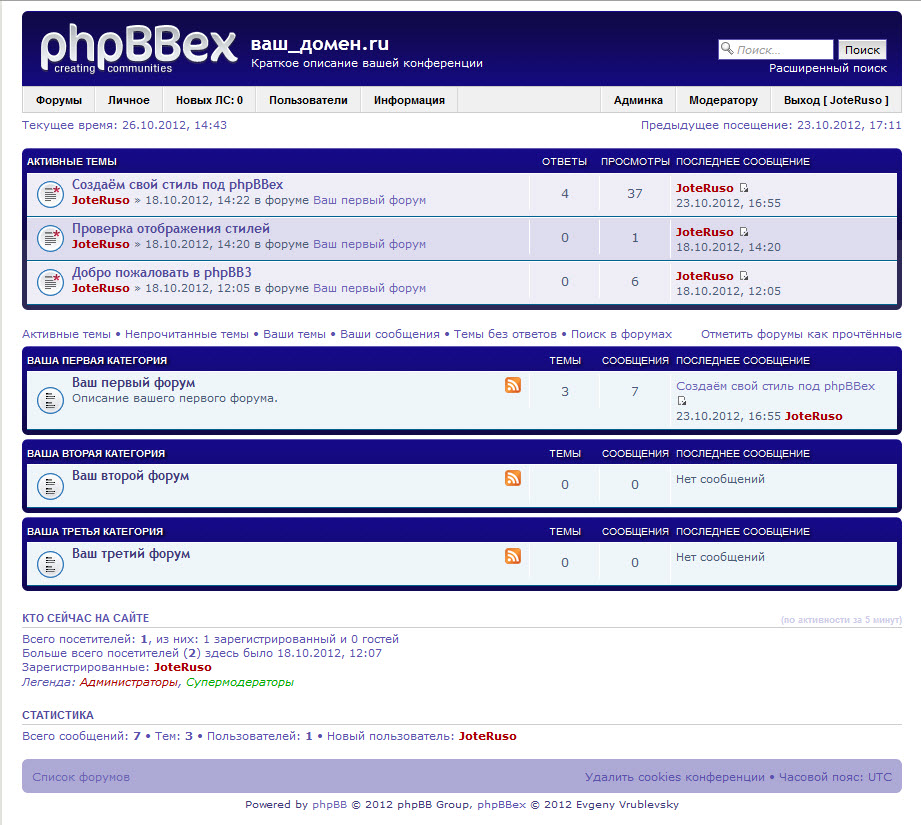Click RSS feed icon for Ваш первый форум

513,386
